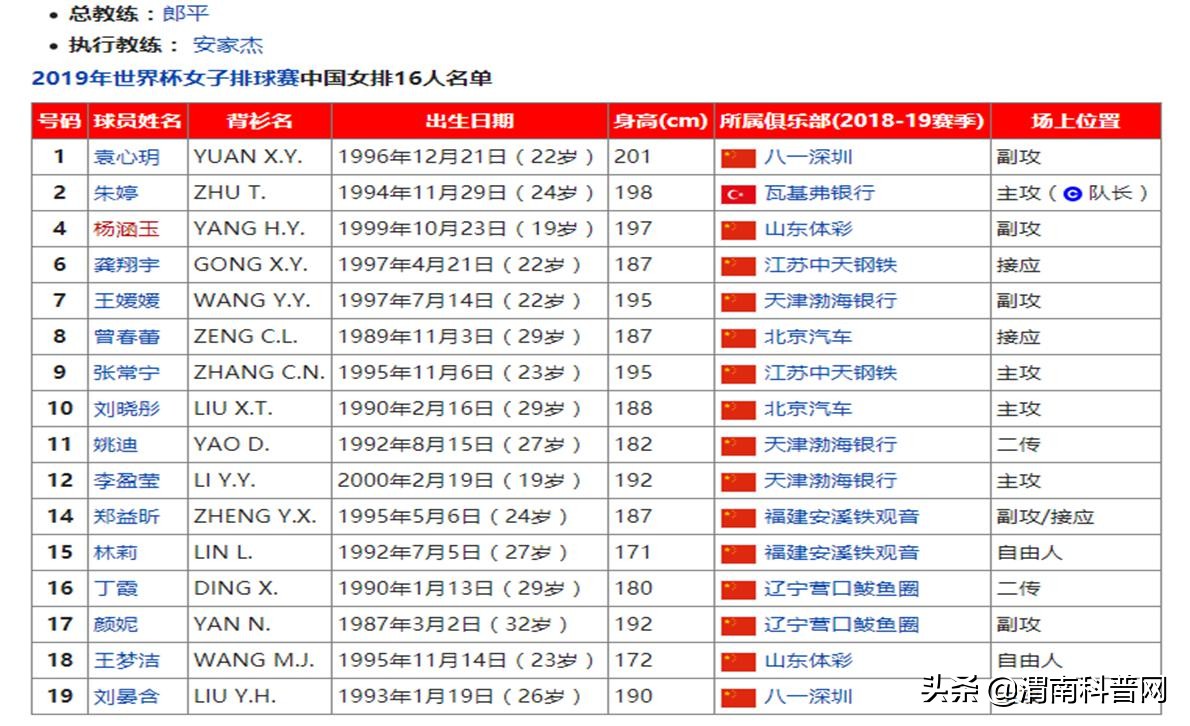Image resolution: width=1190 pixels, height=726 pixels.
Task: Open club link 福建安溪铁观音 in 郑益昕's row
Action: 842,517
